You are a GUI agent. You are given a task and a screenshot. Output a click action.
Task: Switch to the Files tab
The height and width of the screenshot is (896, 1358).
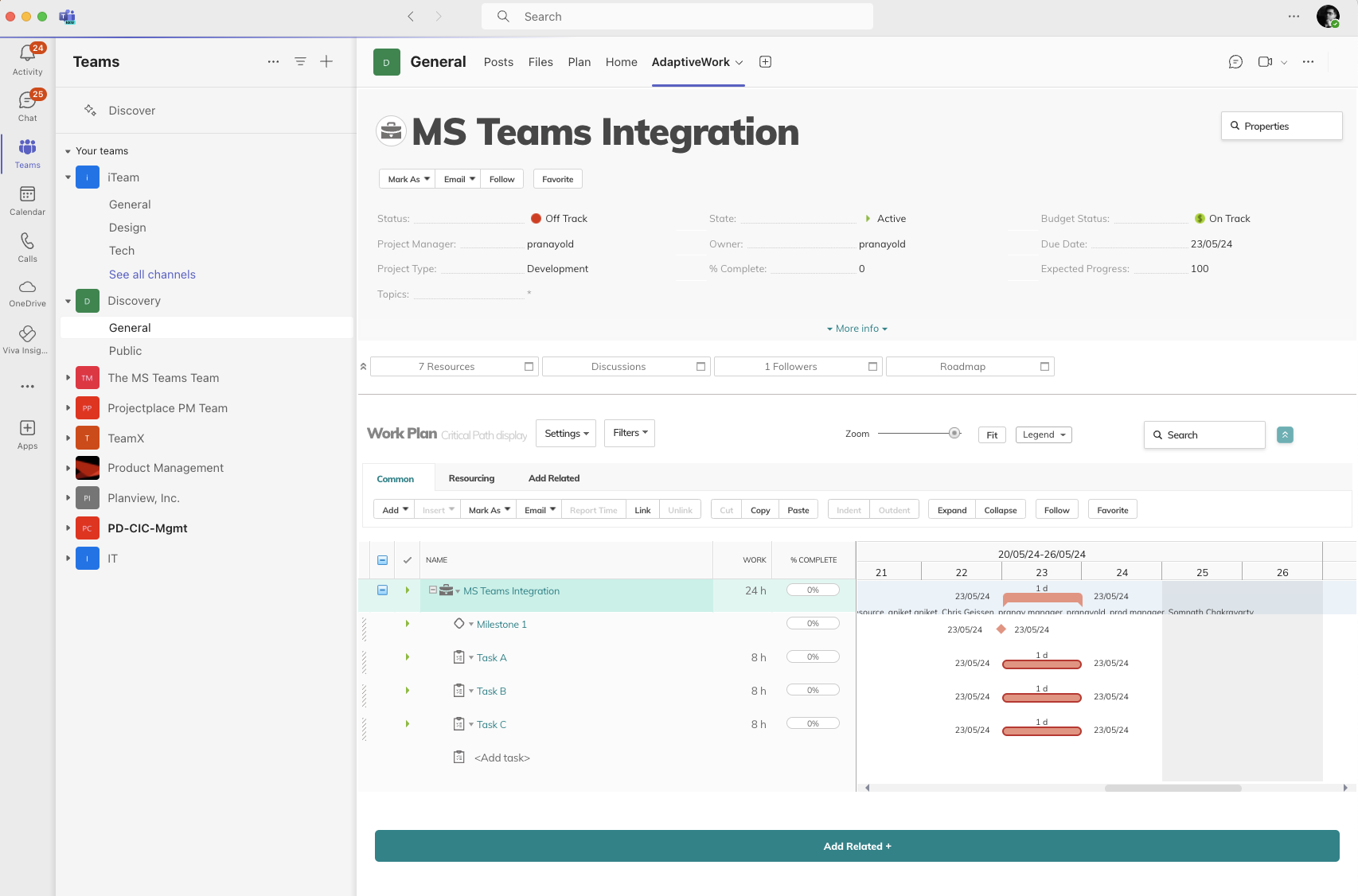point(540,62)
